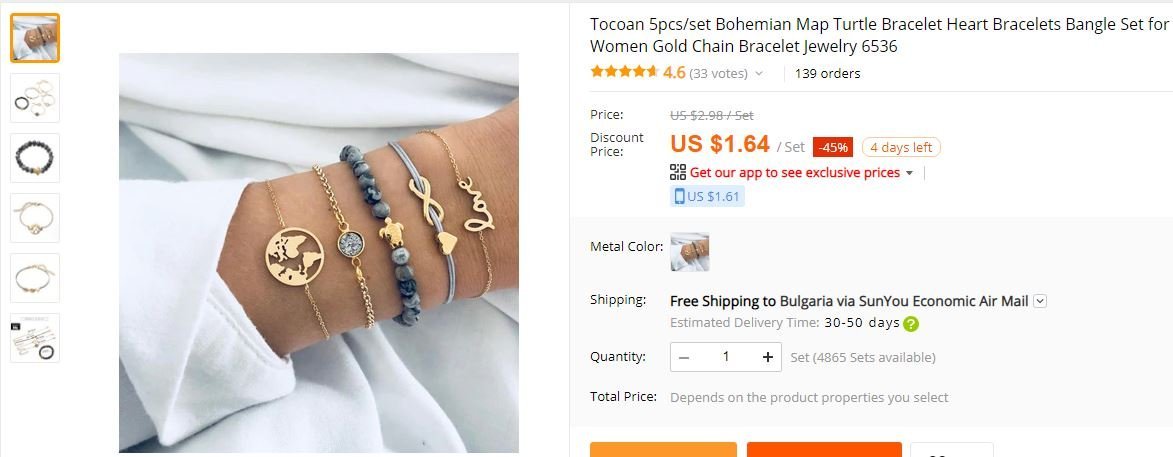Expand the exclusive app prices arrow
1173x457 pixels.
[910, 173]
